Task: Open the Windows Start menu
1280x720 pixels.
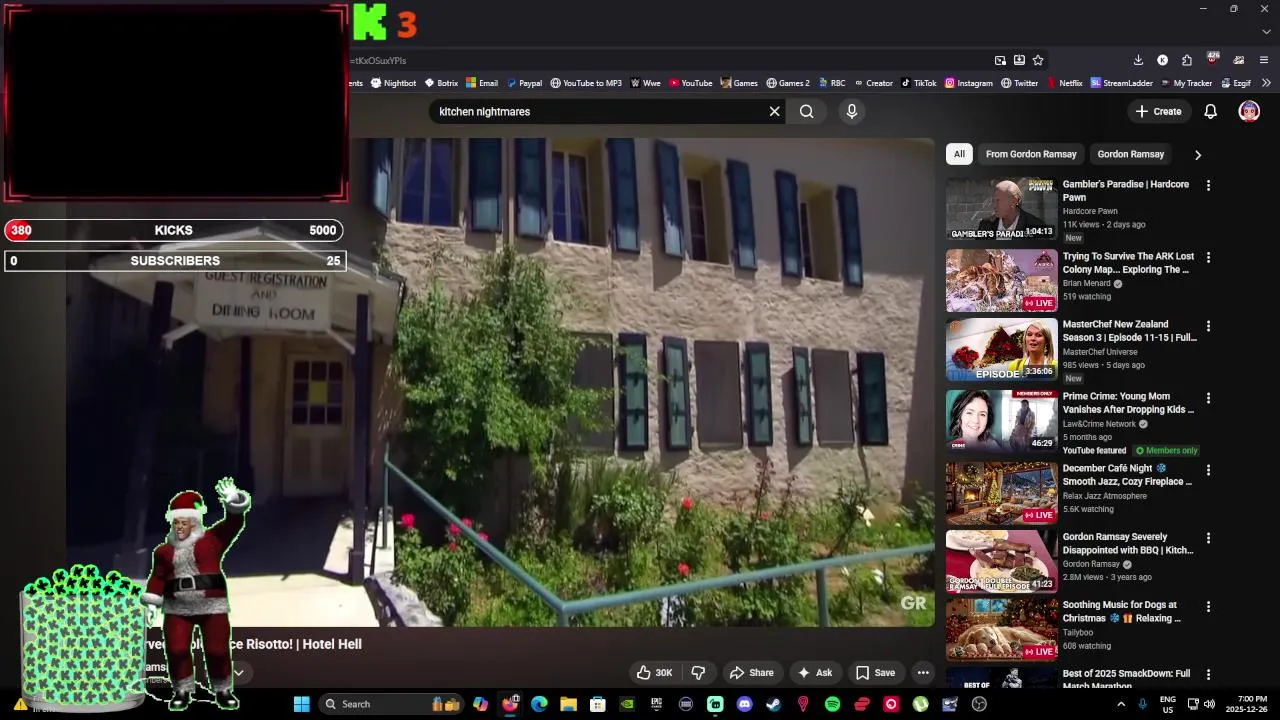Action: point(301,704)
